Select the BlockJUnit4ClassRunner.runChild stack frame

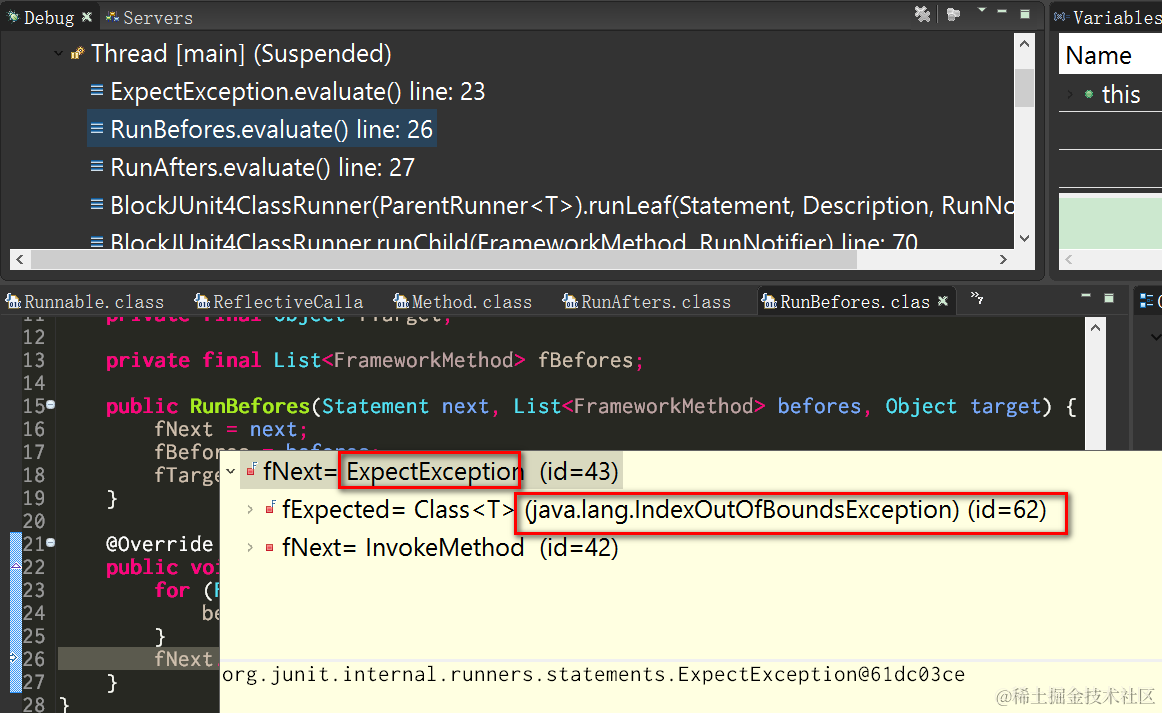tap(514, 242)
